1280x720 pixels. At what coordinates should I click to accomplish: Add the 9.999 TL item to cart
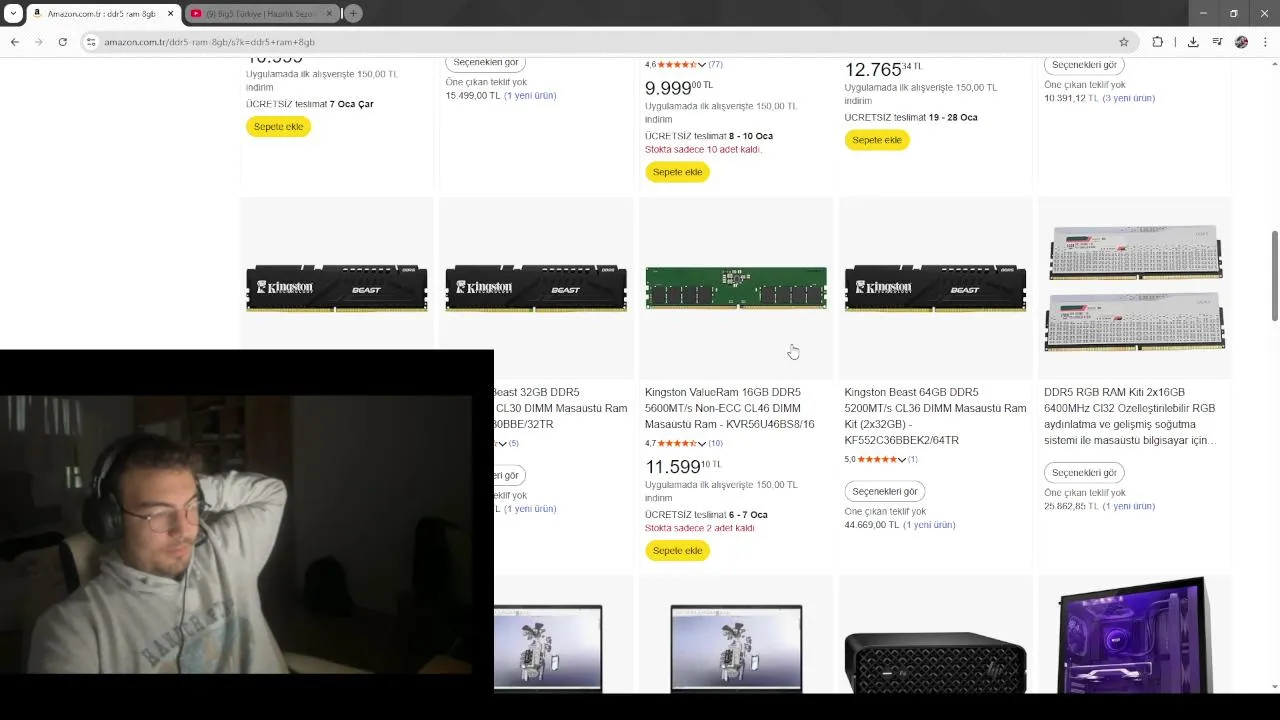pyautogui.click(x=677, y=172)
